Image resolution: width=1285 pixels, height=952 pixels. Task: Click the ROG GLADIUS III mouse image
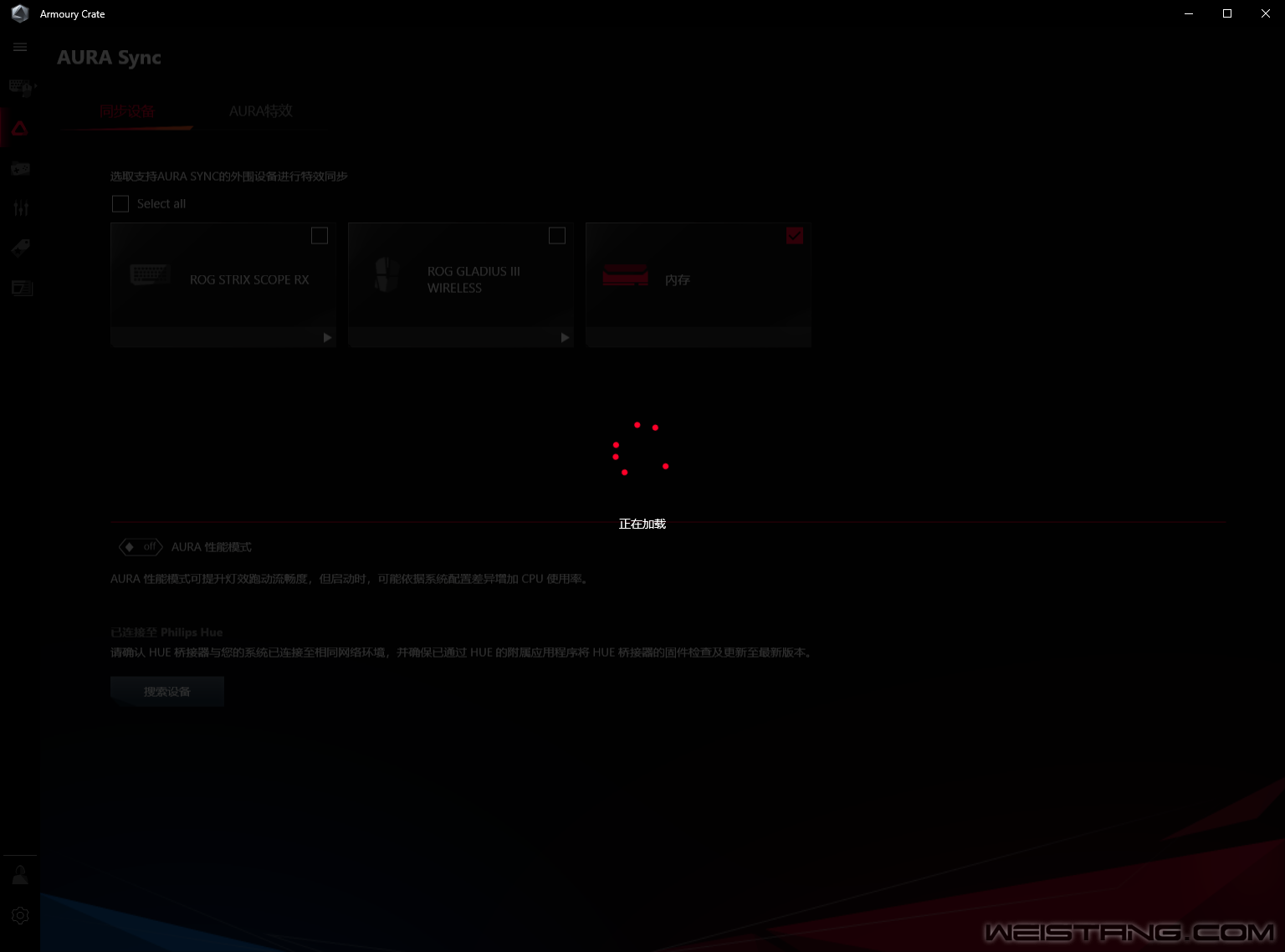coord(386,274)
